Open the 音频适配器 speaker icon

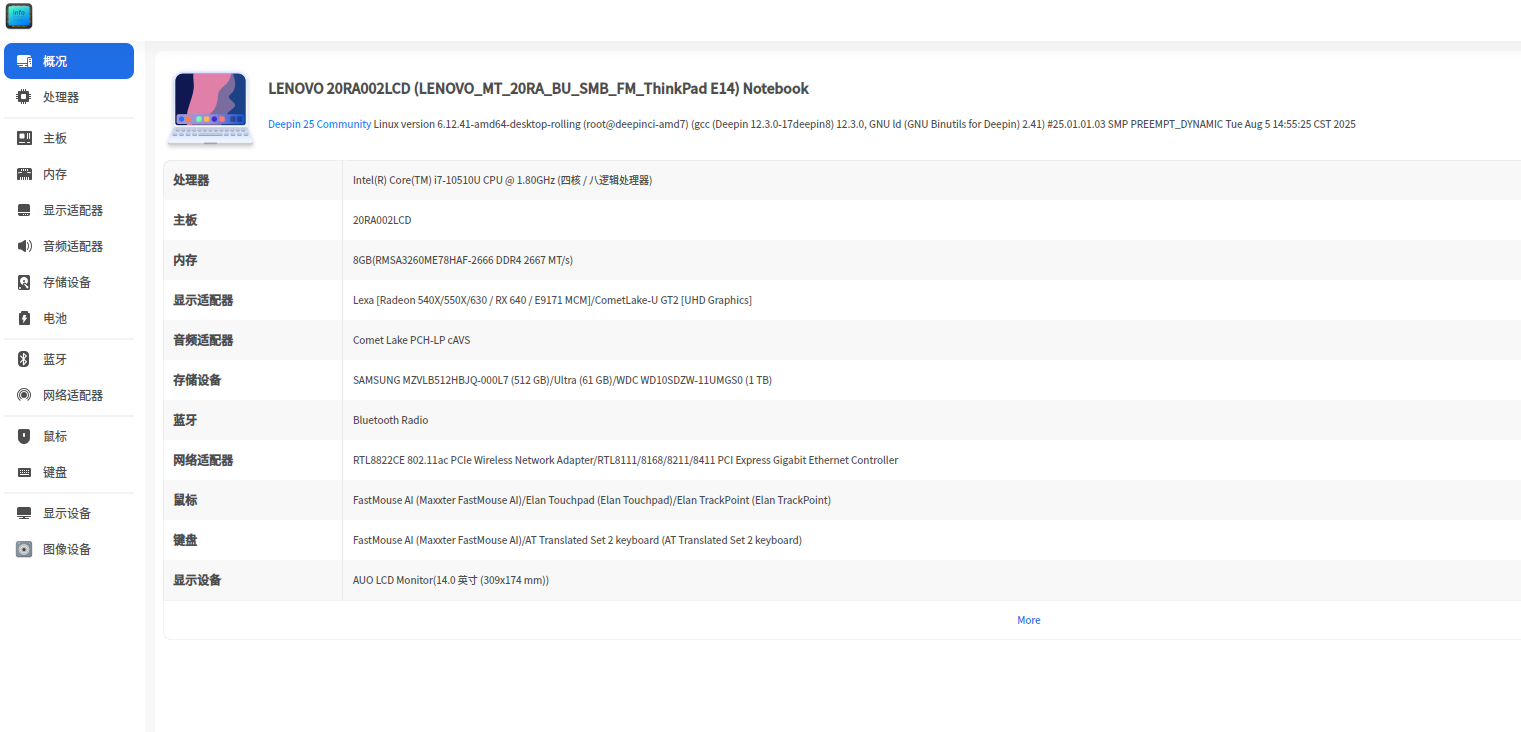point(24,246)
